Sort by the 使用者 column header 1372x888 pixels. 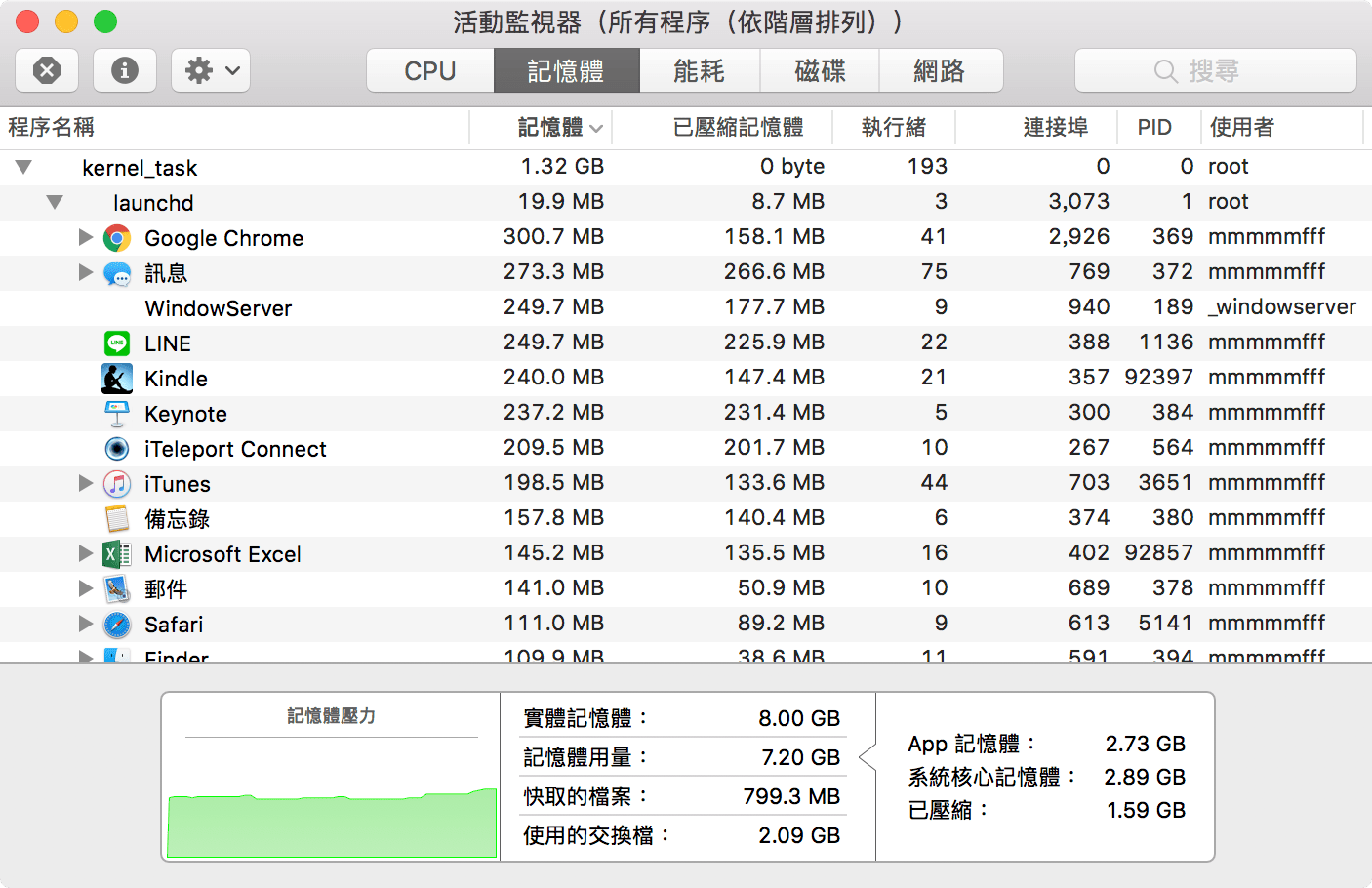(1282, 127)
